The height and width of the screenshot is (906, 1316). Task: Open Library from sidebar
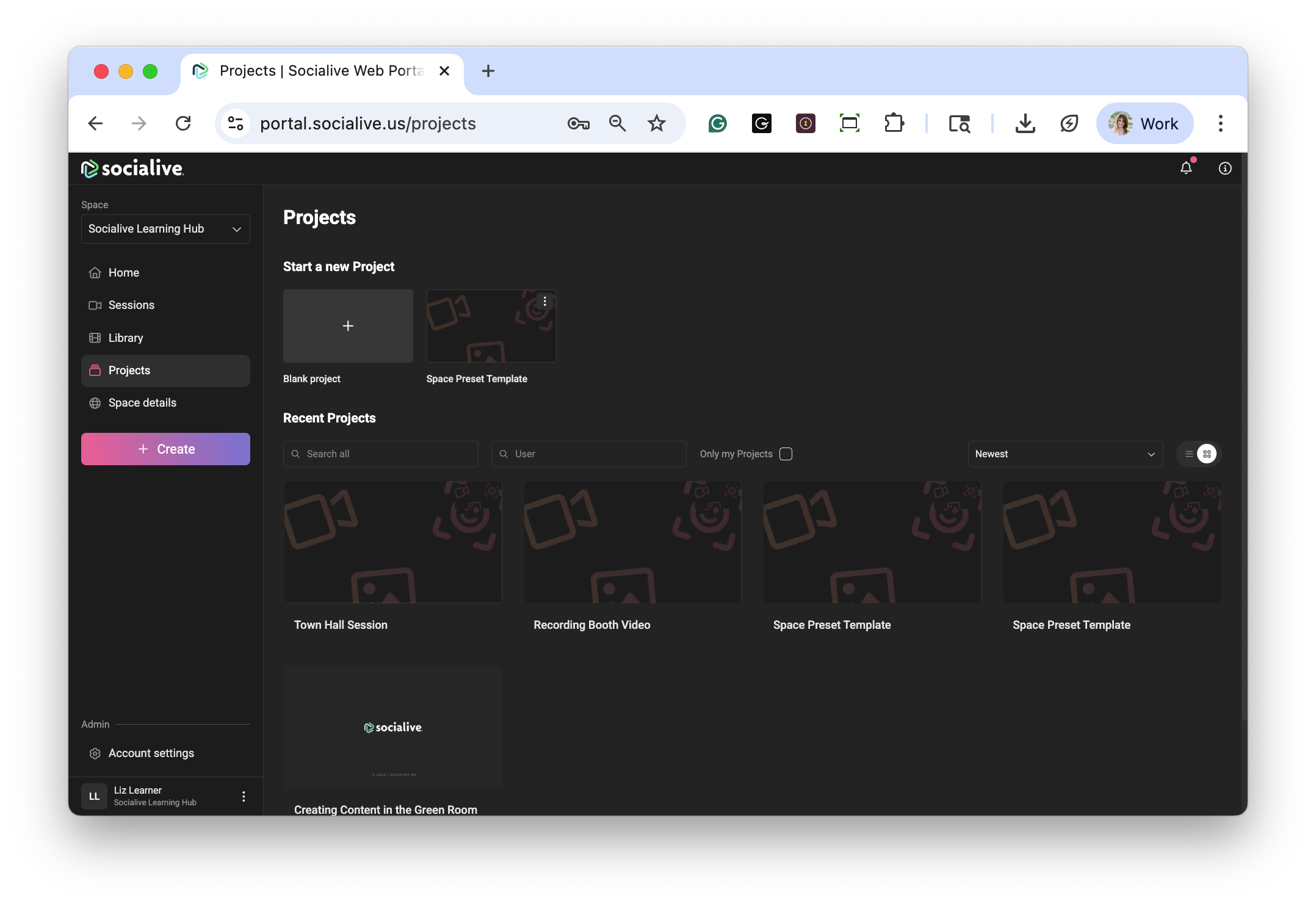coord(126,338)
